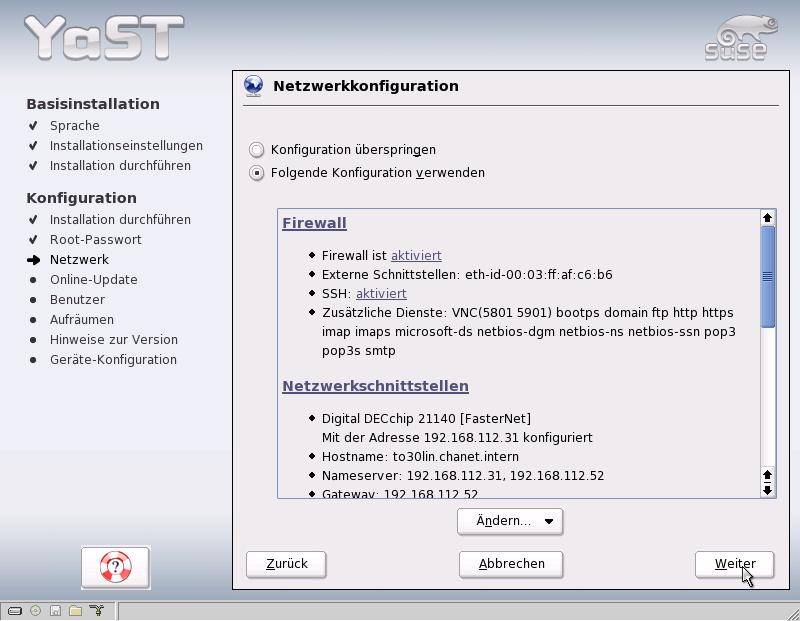The width and height of the screenshot is (800, 621).
Task: Continue with the Weiter button
Action: click(735, 564)
